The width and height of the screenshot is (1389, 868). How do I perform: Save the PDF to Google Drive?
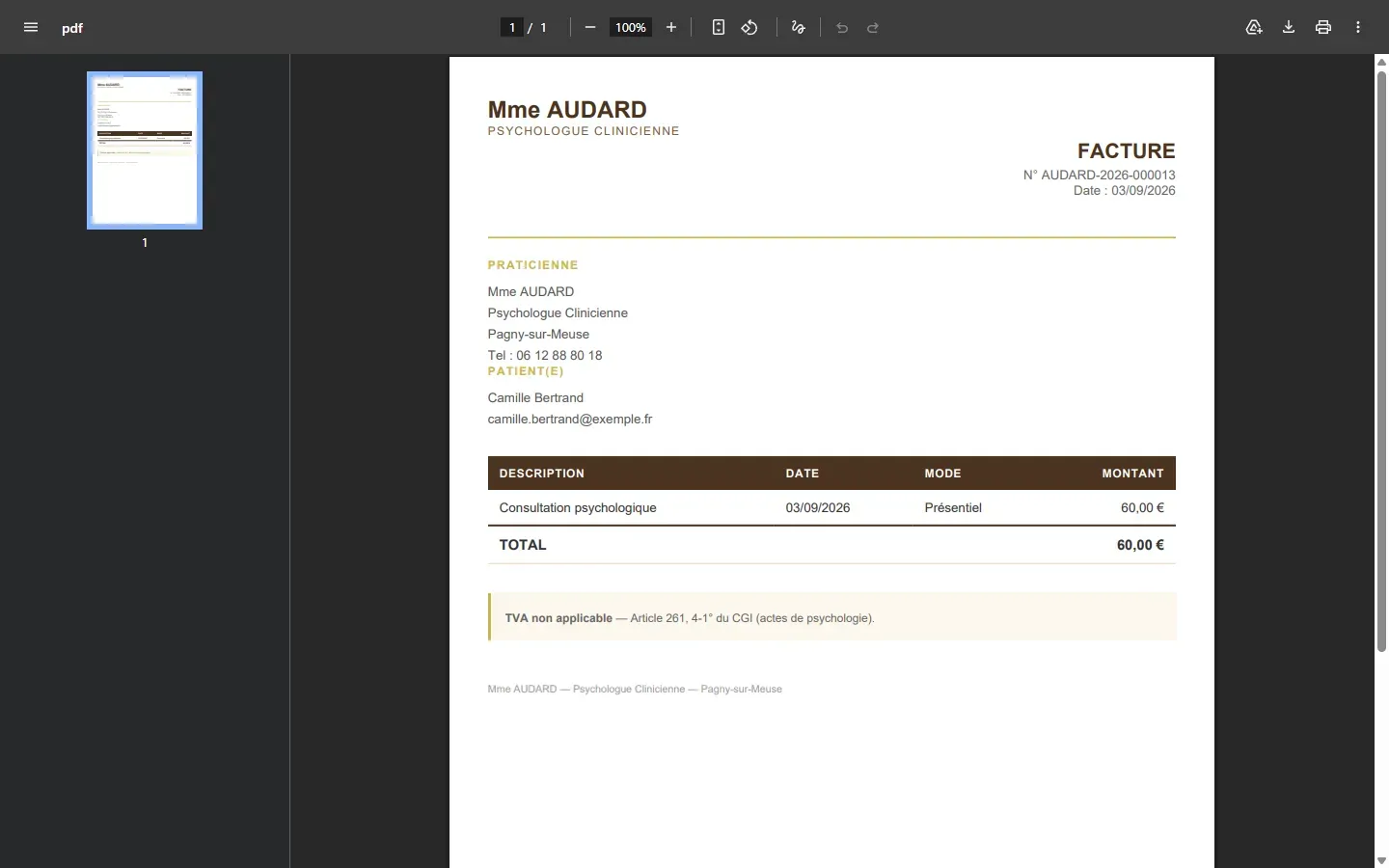pos(1254,27)
